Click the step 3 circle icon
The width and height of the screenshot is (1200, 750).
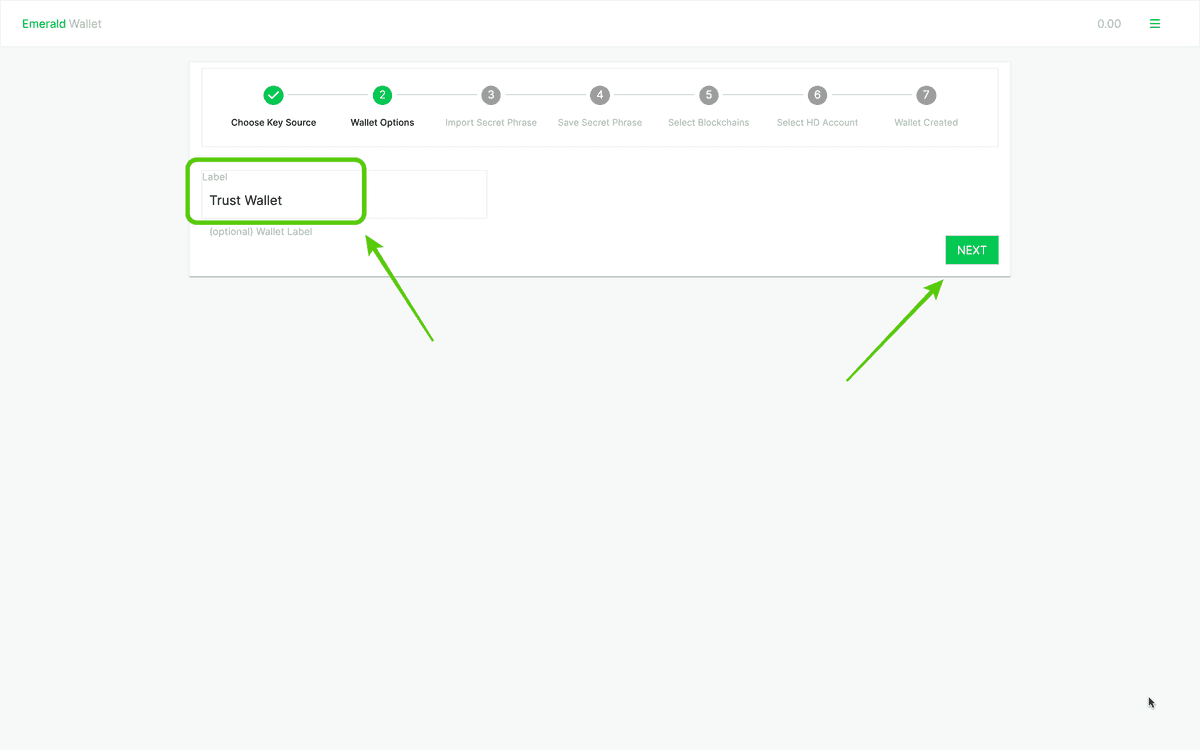point(491,95)
